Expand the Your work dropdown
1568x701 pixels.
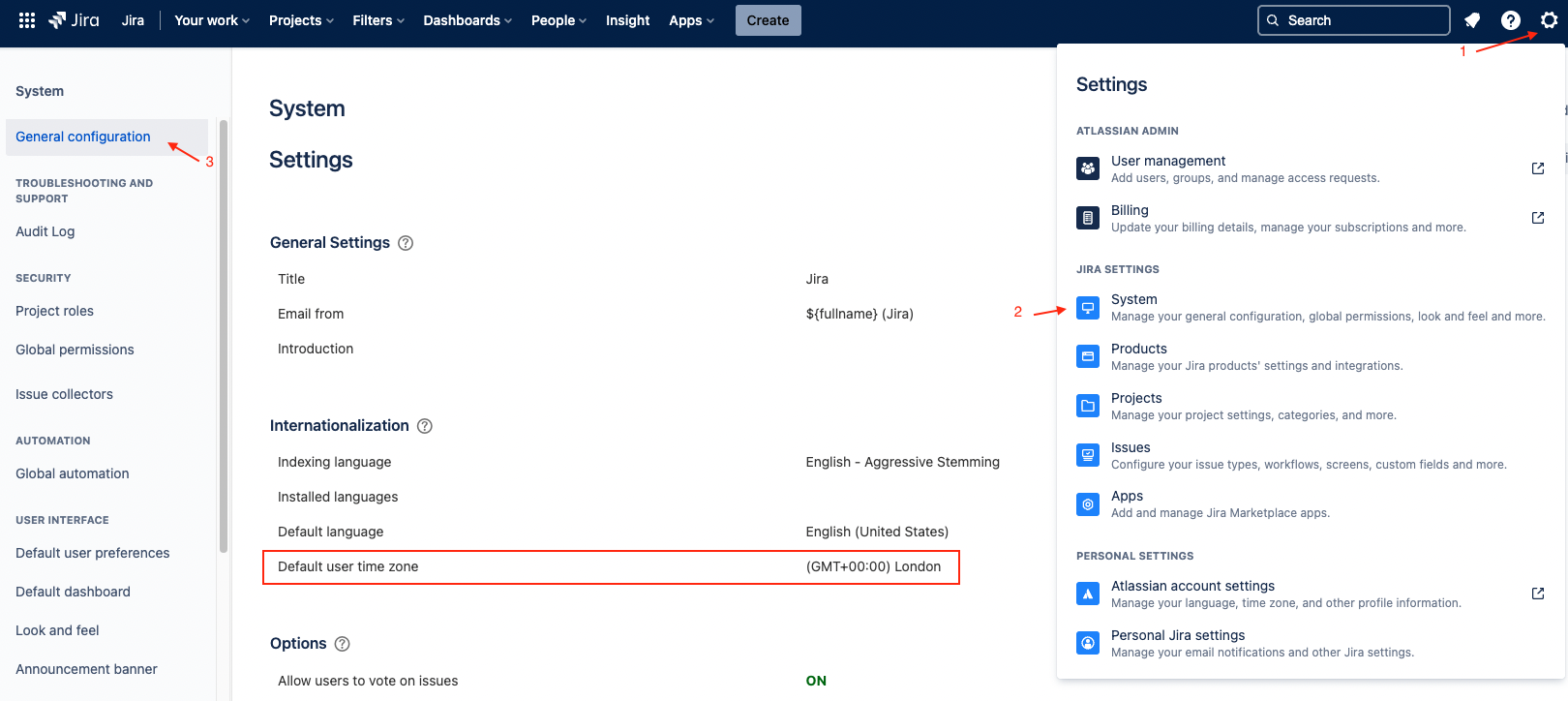point(212,20)
